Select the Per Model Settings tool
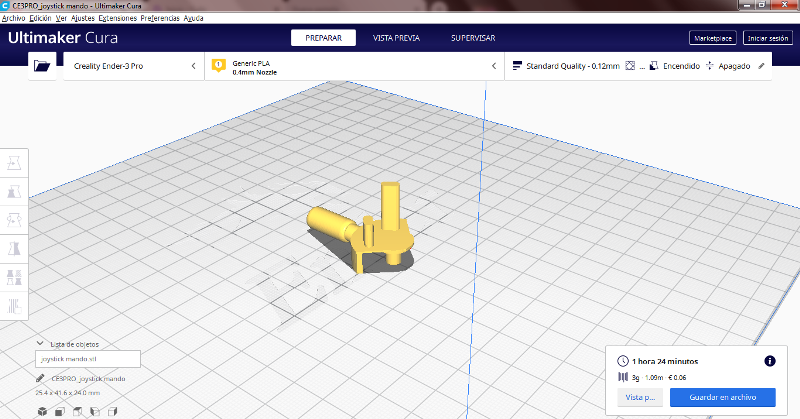Image resolution: width=800 pixels, height=419 pixels. [14, 277]
